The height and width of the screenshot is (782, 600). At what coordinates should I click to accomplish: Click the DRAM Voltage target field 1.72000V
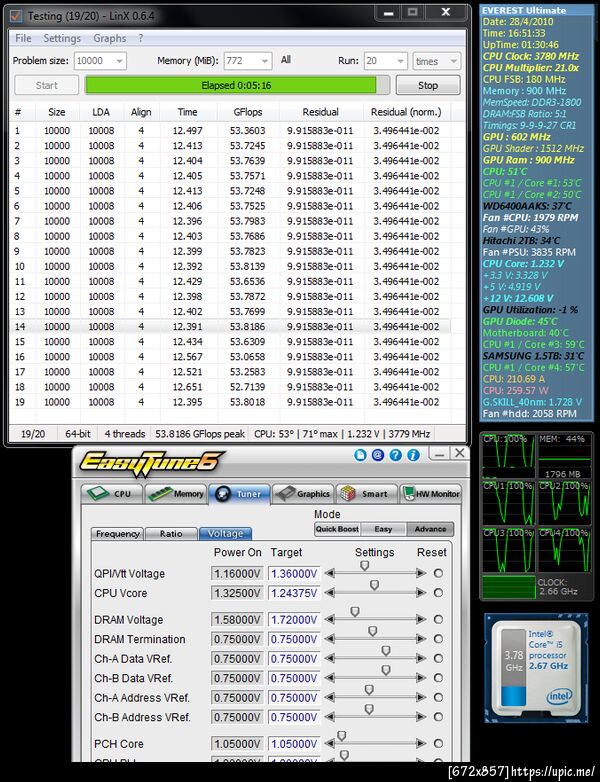(294, 619)
